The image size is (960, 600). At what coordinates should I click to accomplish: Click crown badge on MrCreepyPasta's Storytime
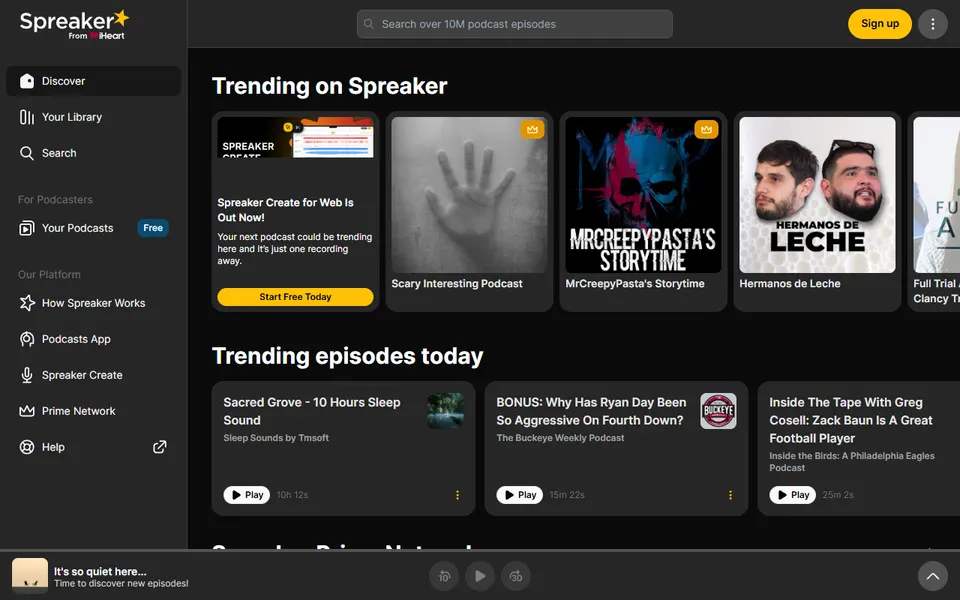click(706, 129)
